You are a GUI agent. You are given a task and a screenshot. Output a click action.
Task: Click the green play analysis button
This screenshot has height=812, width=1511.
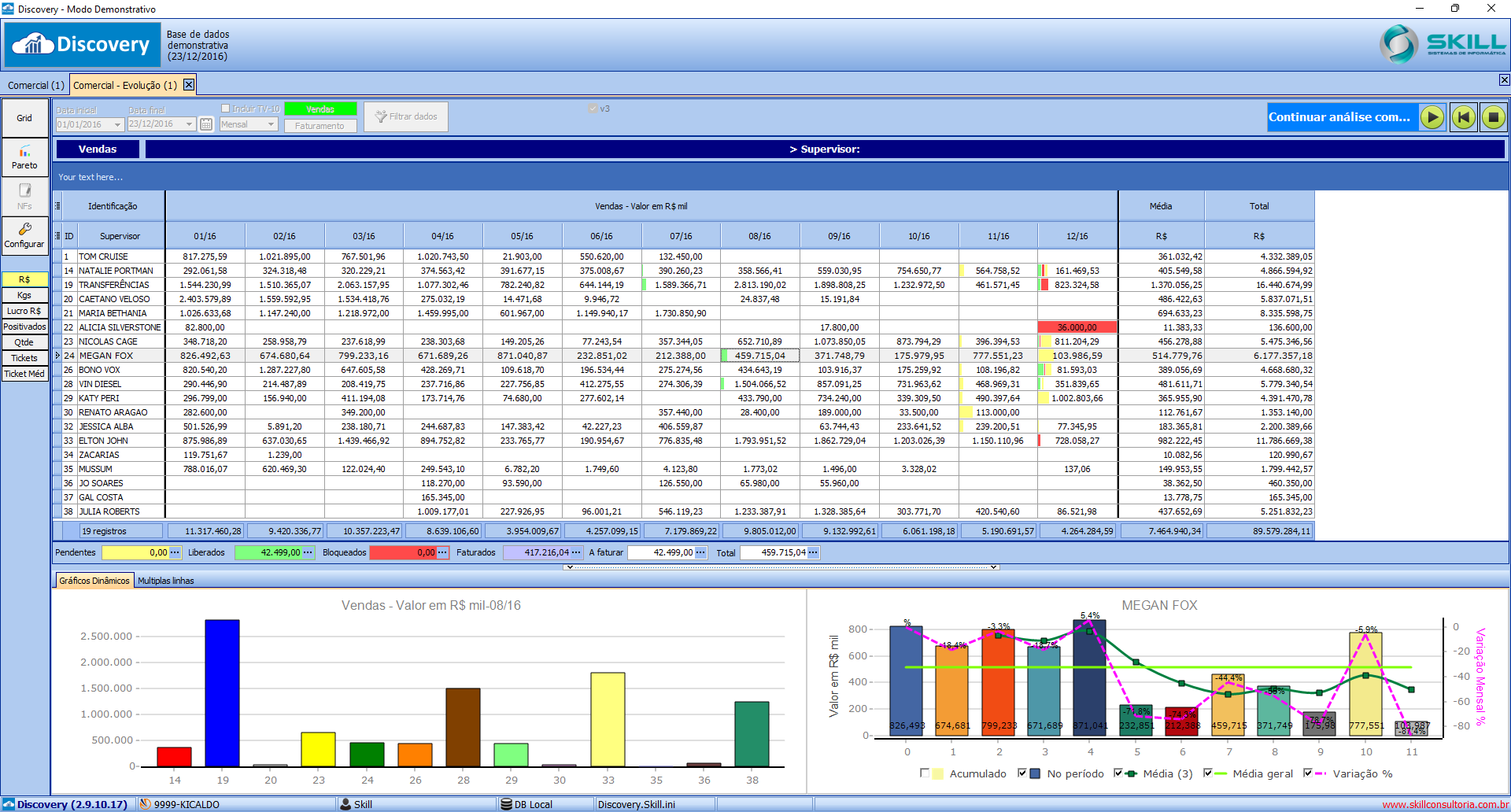(1432, 117)
